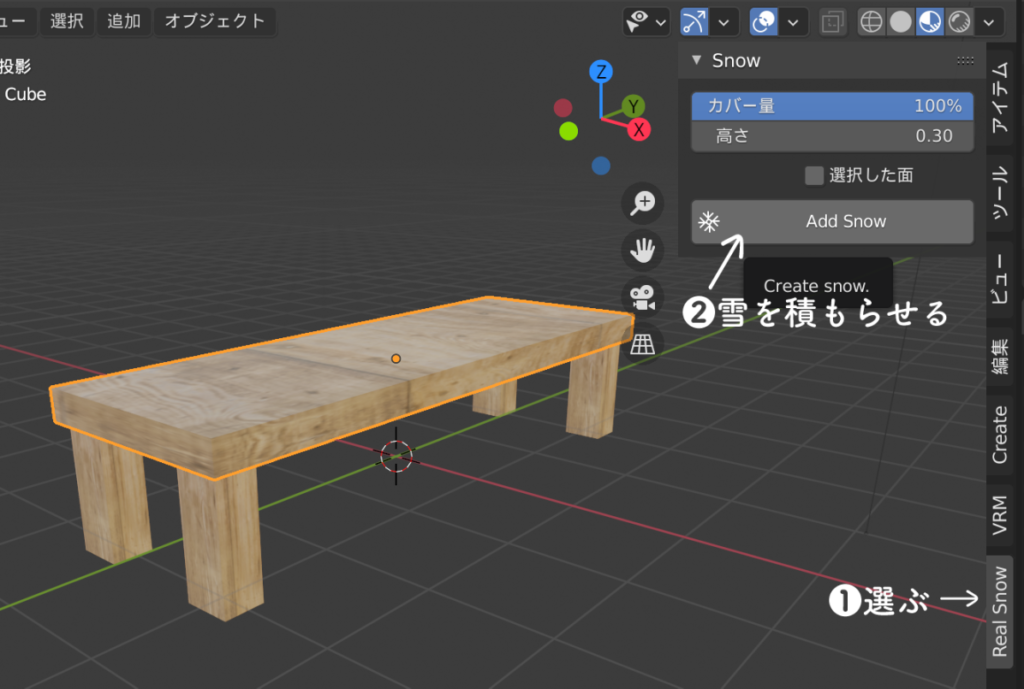Click the zoom magnifier viewport icon
The image size is (1024, 689).
pyautogui.click(x=643, y=203)
